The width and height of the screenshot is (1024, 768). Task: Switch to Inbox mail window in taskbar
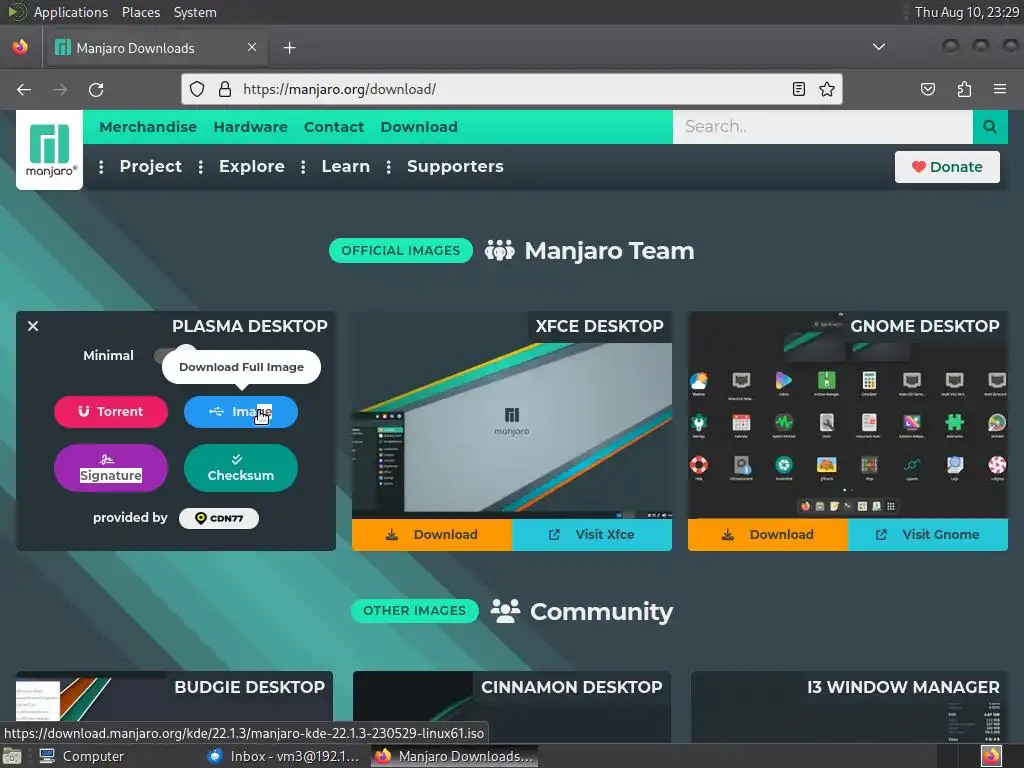tap(283, 756)
